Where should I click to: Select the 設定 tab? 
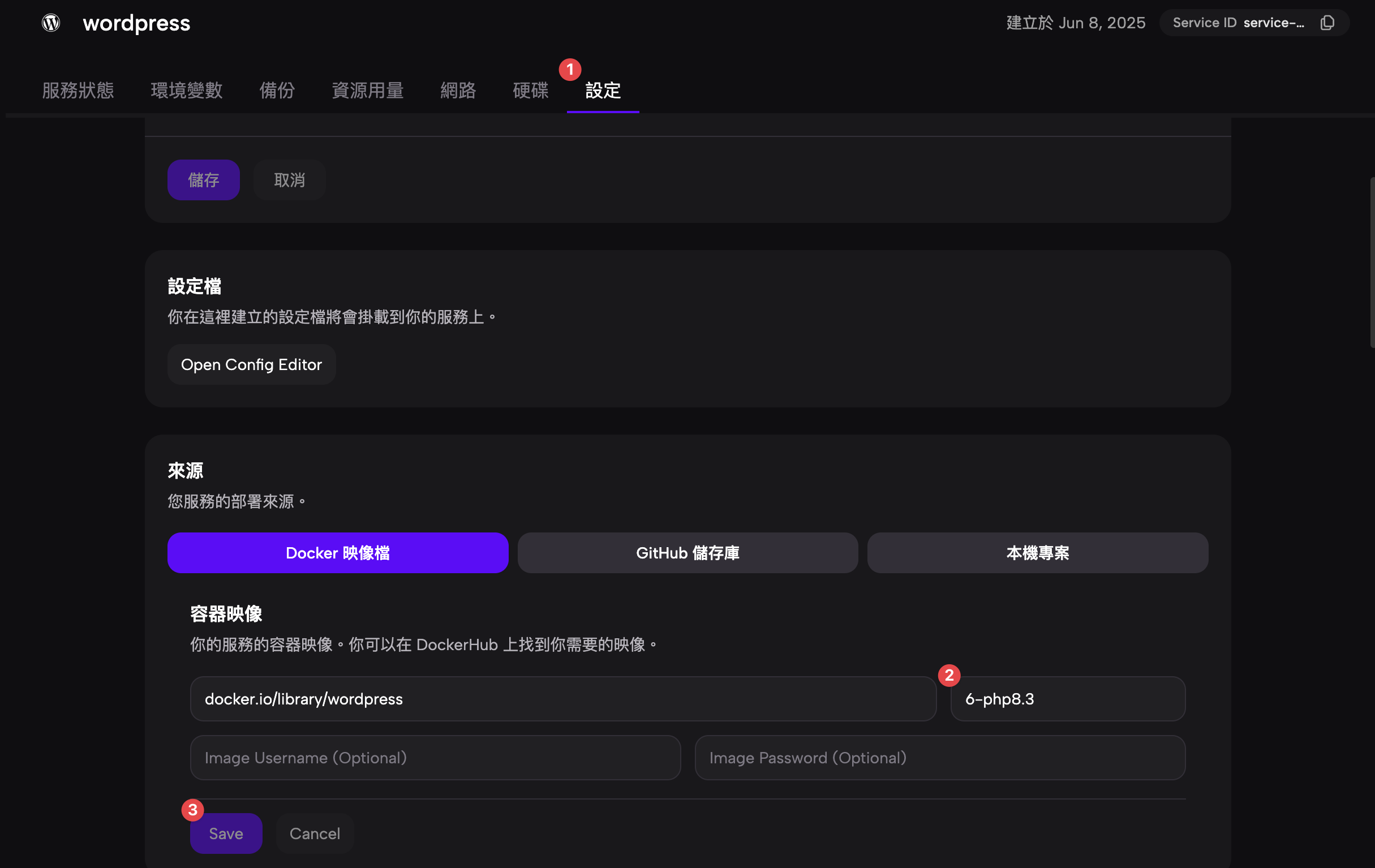point(603,90)
